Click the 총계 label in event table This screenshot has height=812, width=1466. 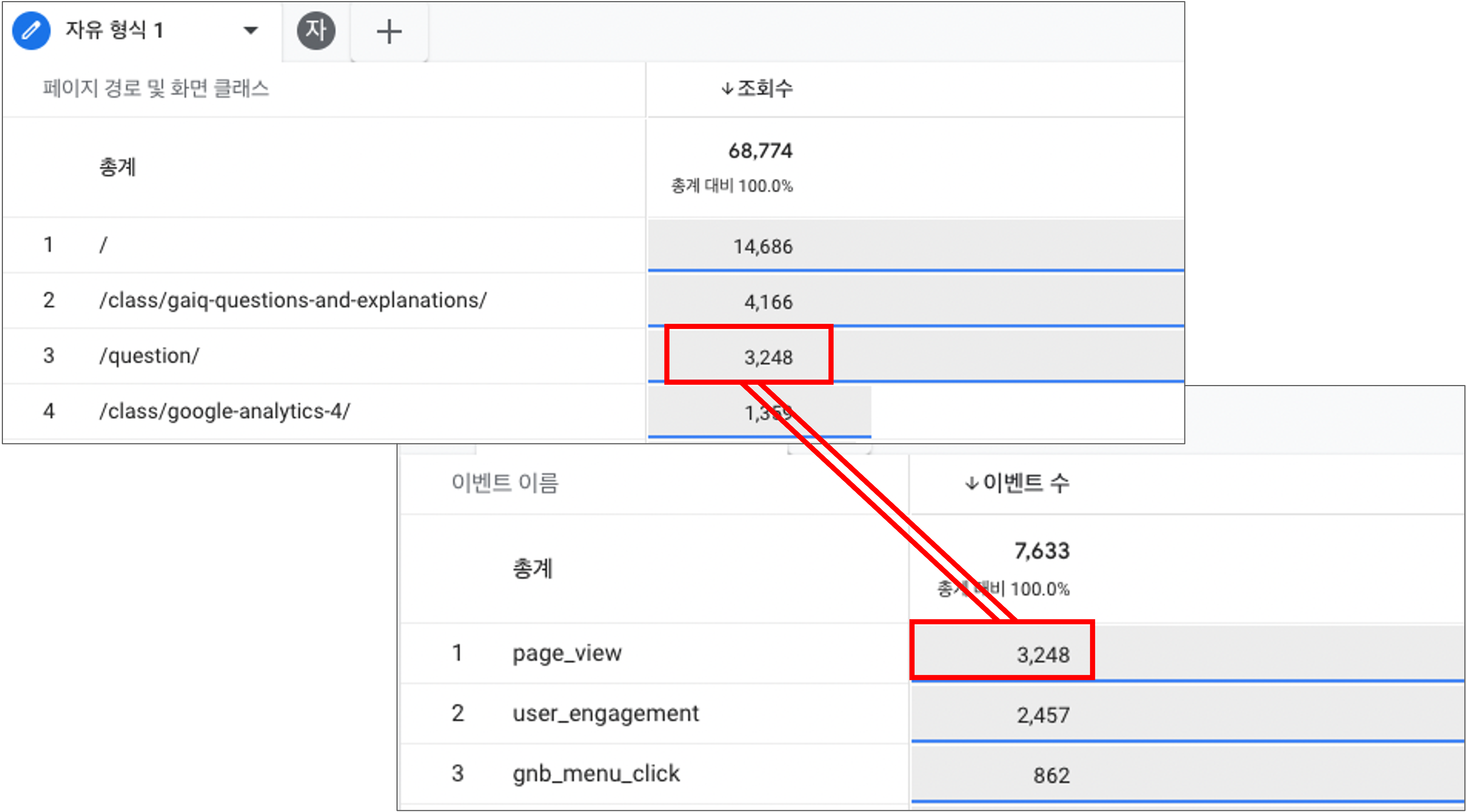point(533,568)
